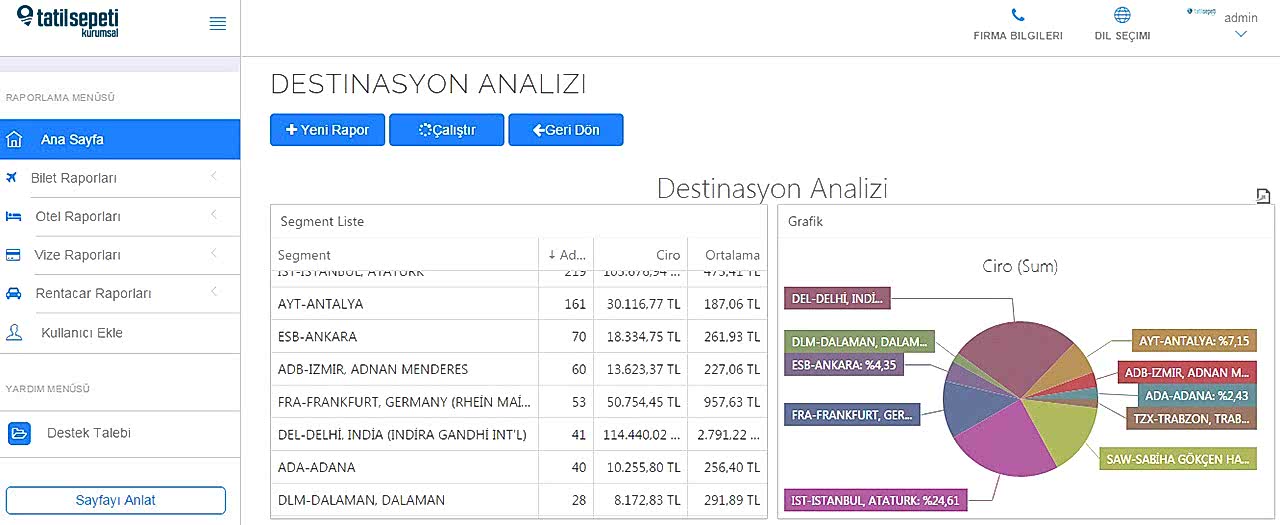This screenshot has height=525, width=1280.
Task: Click the hamburger menu icon
Action: pos(217,24)
